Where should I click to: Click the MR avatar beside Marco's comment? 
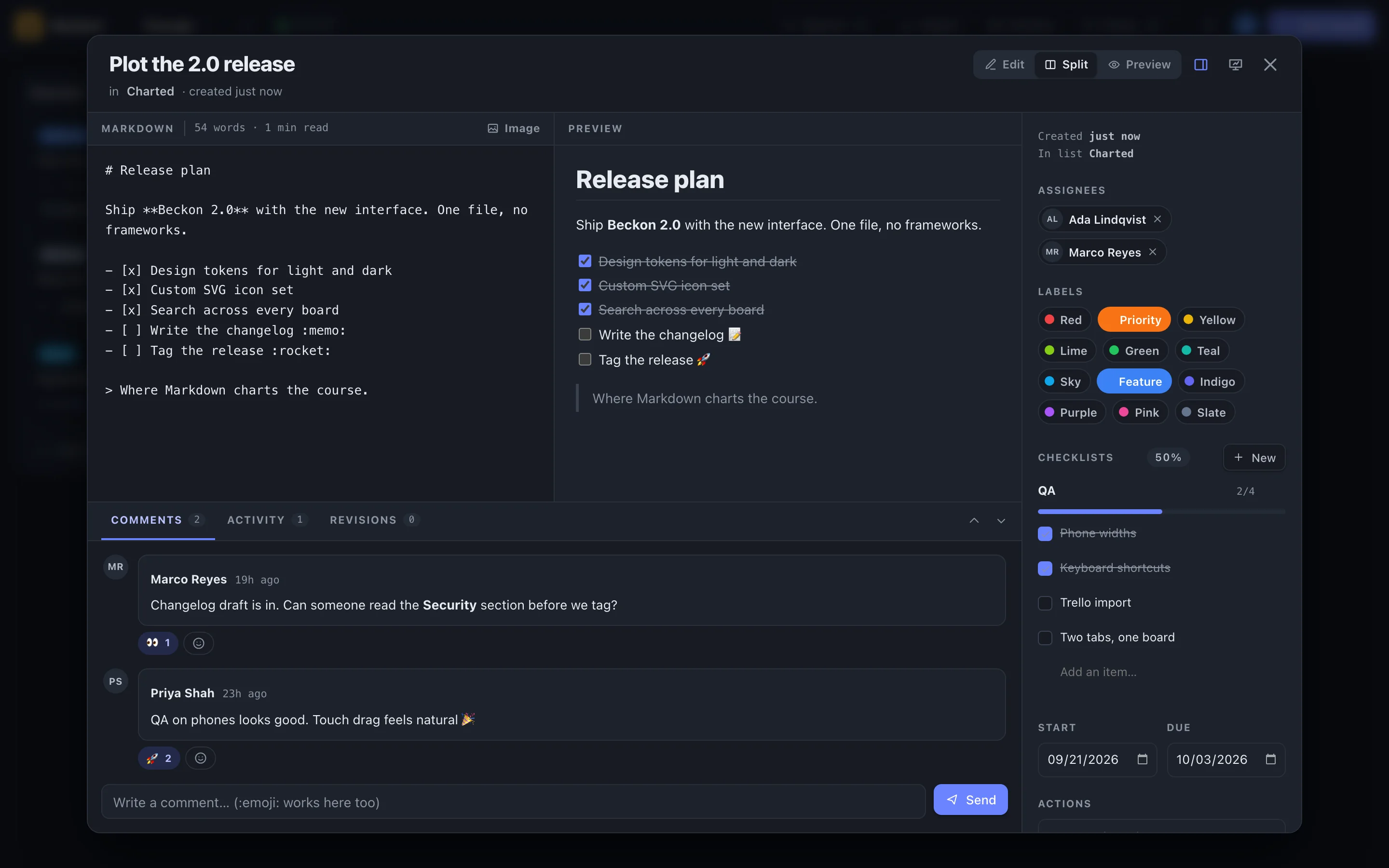(115, 567)
